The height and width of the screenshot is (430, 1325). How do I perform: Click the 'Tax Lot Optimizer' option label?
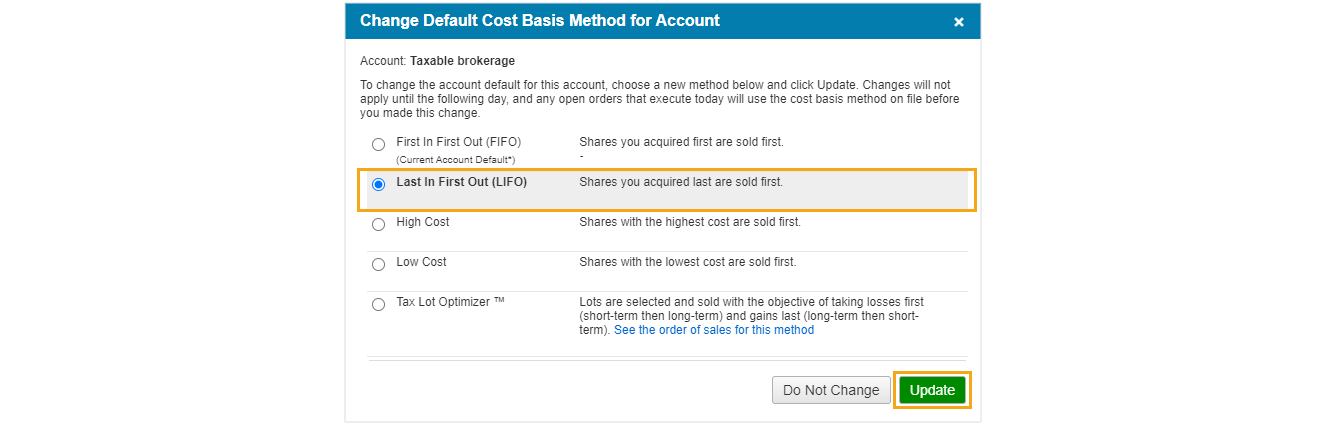[450, 302]
